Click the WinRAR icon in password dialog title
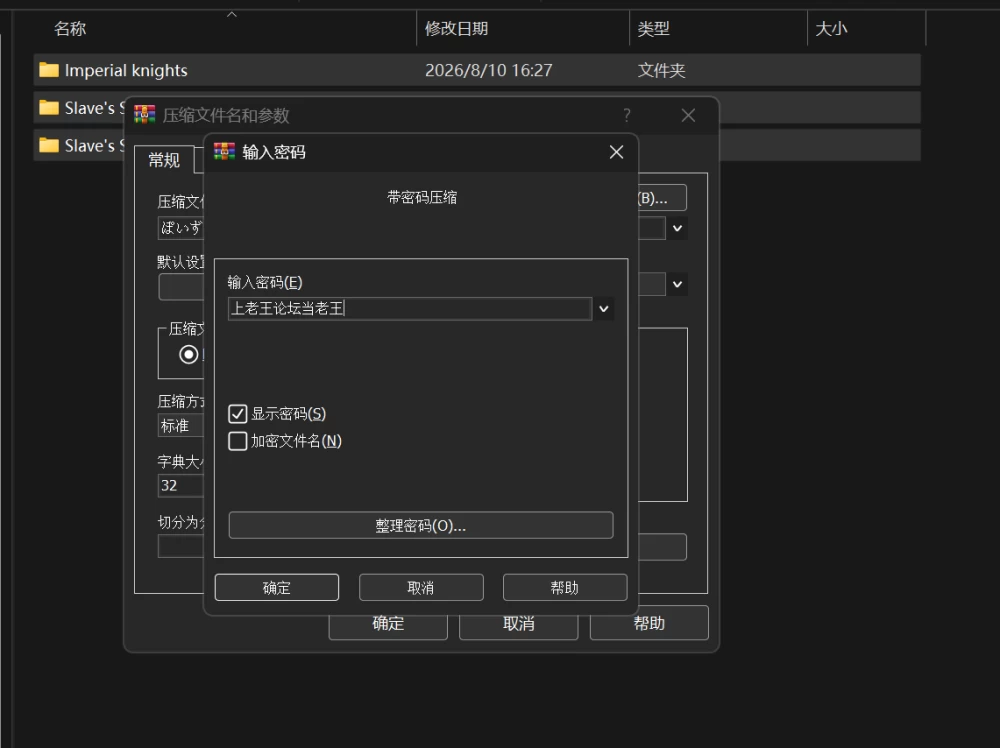 224,152
